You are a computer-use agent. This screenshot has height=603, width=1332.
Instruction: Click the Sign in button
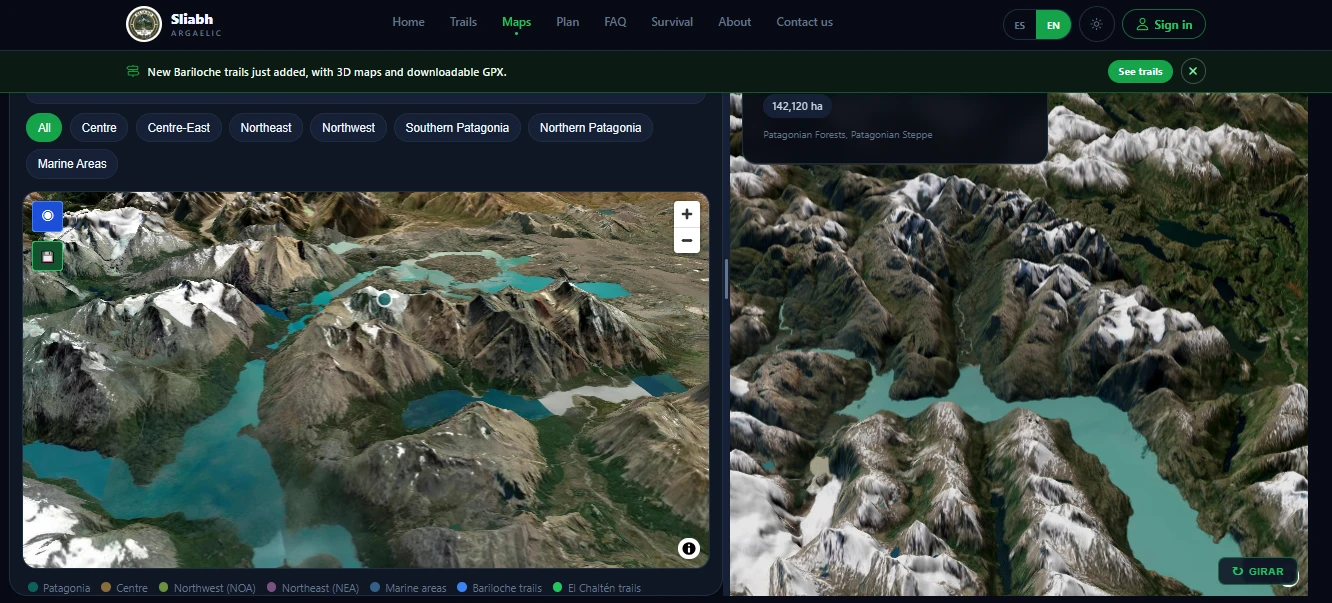coord(1164,25)
